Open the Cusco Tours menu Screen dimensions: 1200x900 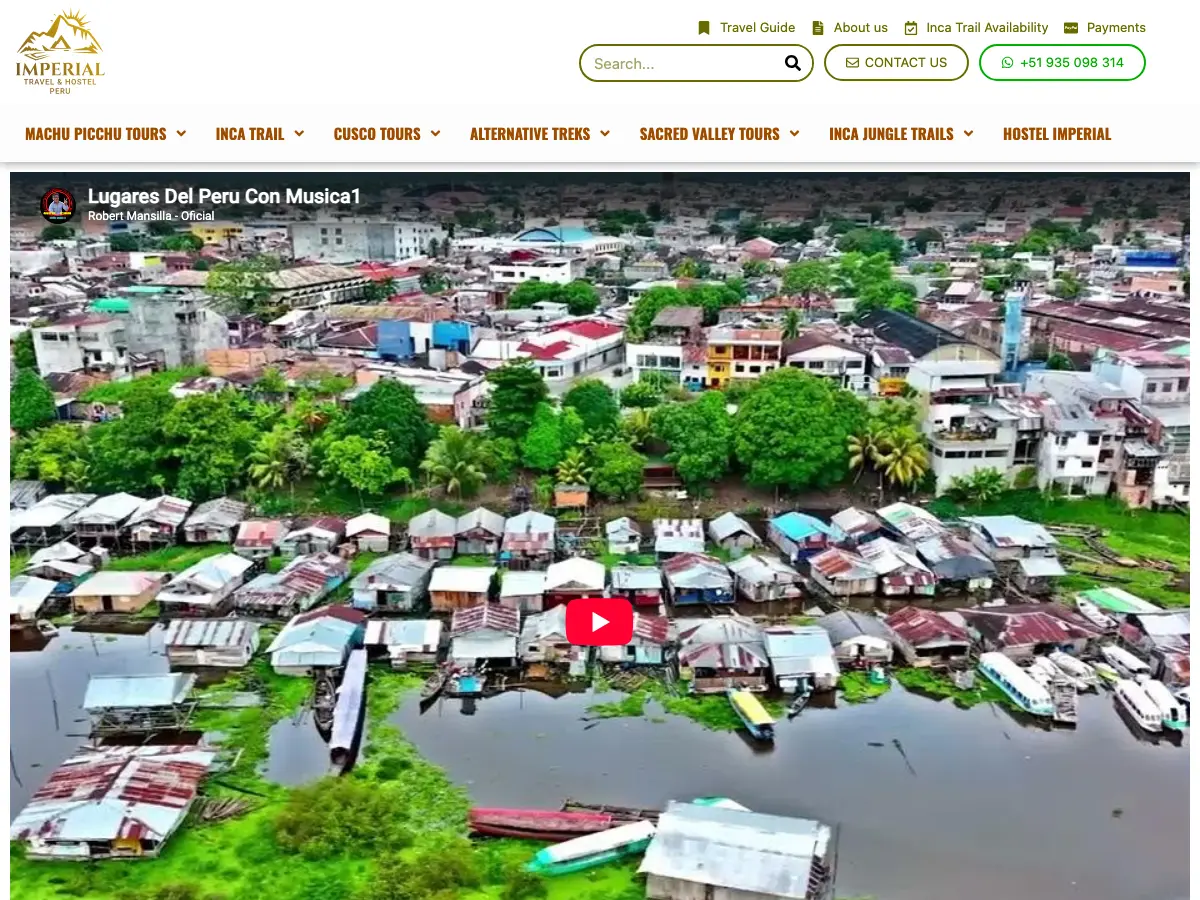[377, 133]
